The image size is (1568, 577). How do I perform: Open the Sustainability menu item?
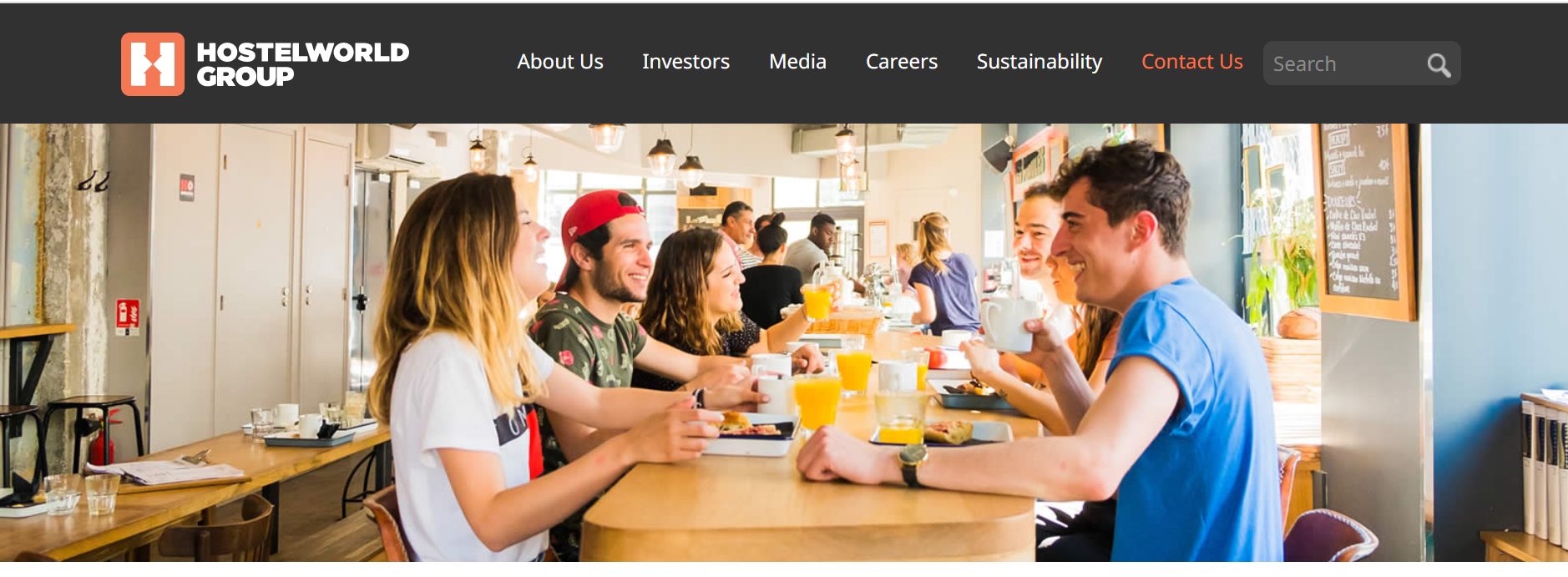[x=1039, y=62]
